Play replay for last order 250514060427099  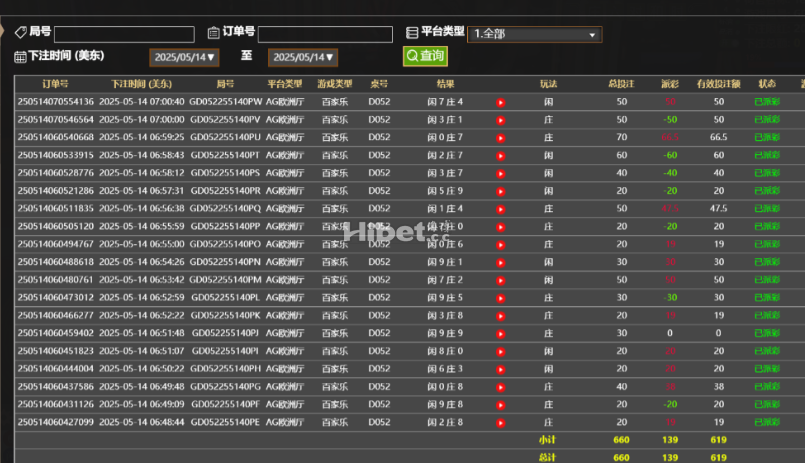tap(501, 422)
